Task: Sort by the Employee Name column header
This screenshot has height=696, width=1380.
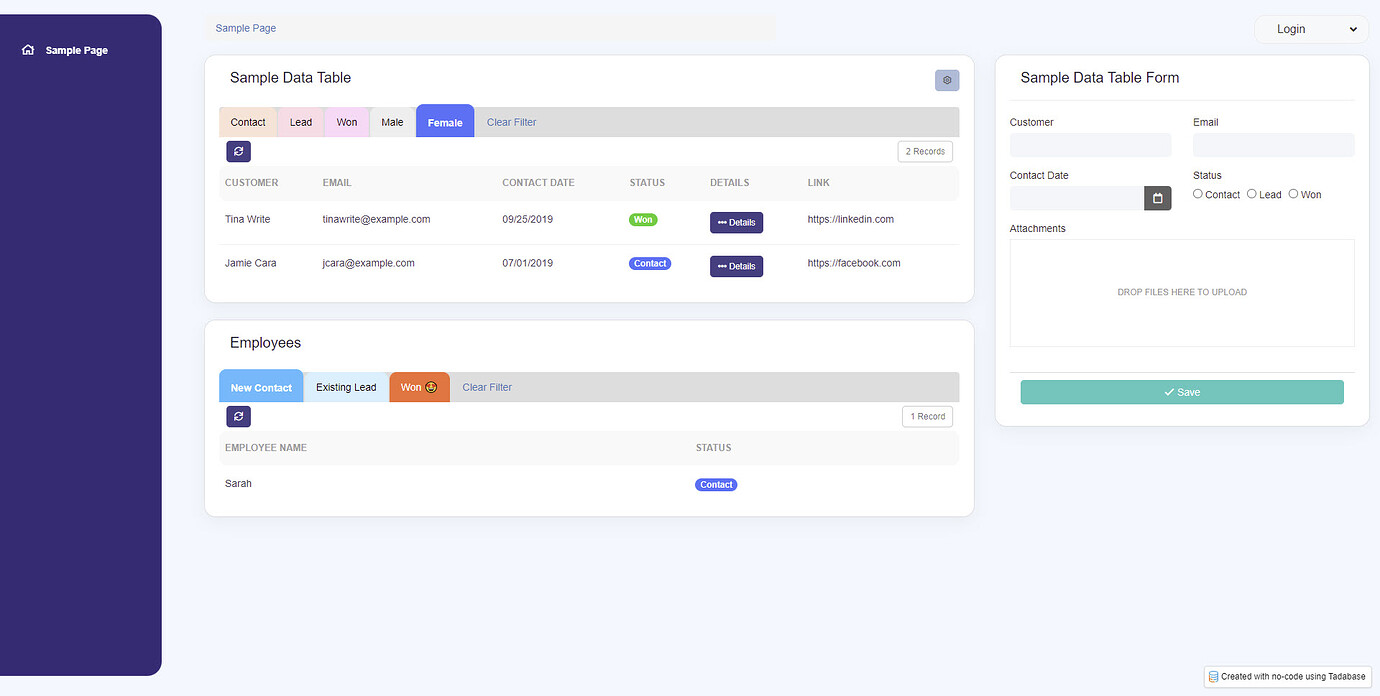Action: click(266, 448)
